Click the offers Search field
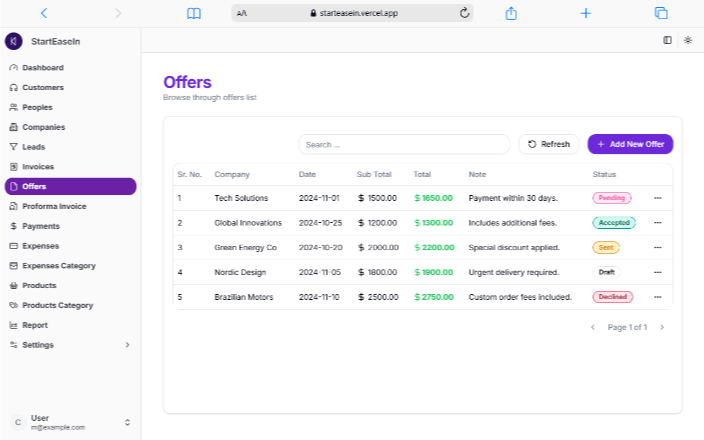This screenshot has height=440, width=704. coord(404,144)
